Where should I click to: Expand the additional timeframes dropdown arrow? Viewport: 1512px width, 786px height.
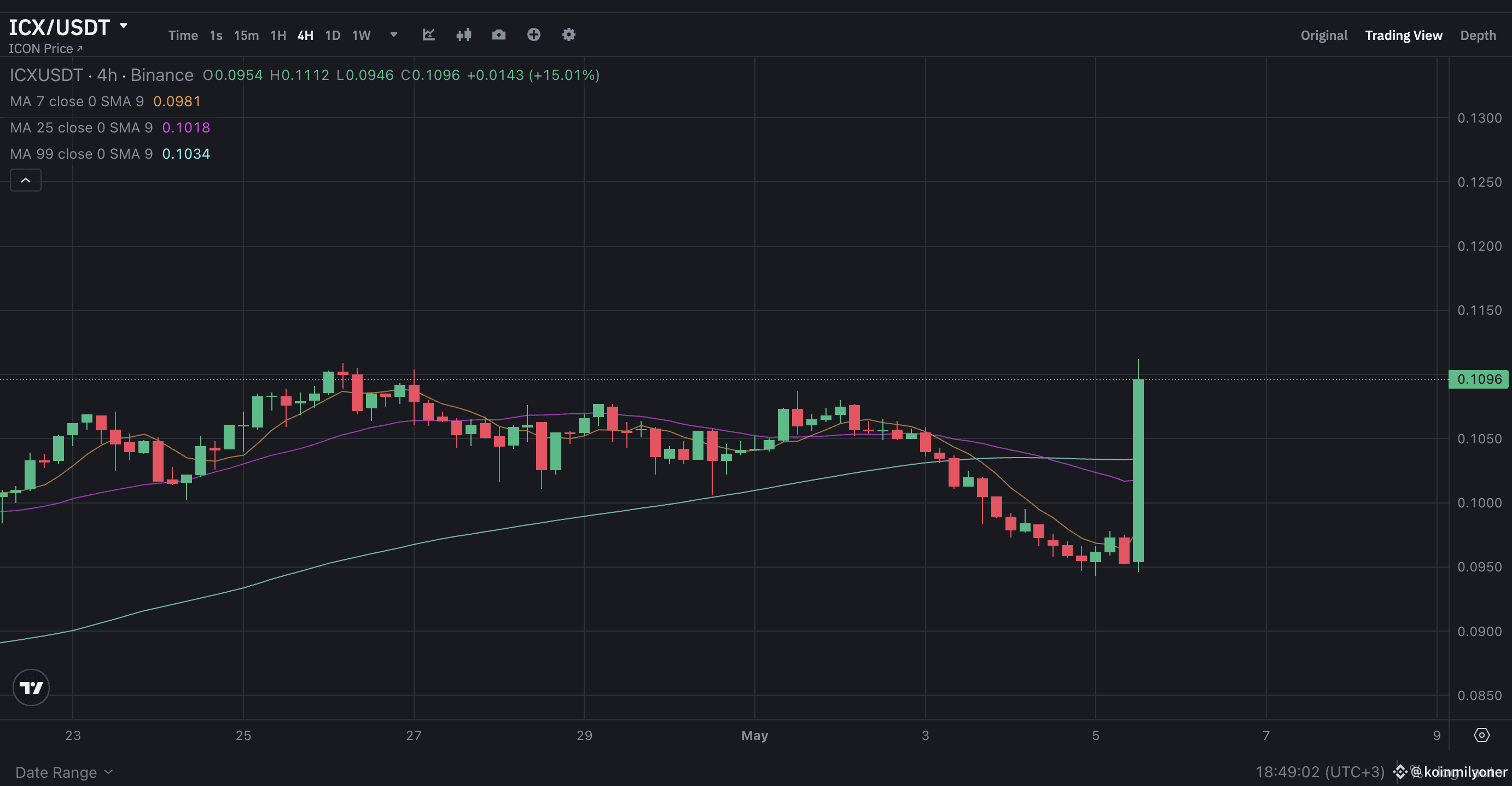point(393,34)
